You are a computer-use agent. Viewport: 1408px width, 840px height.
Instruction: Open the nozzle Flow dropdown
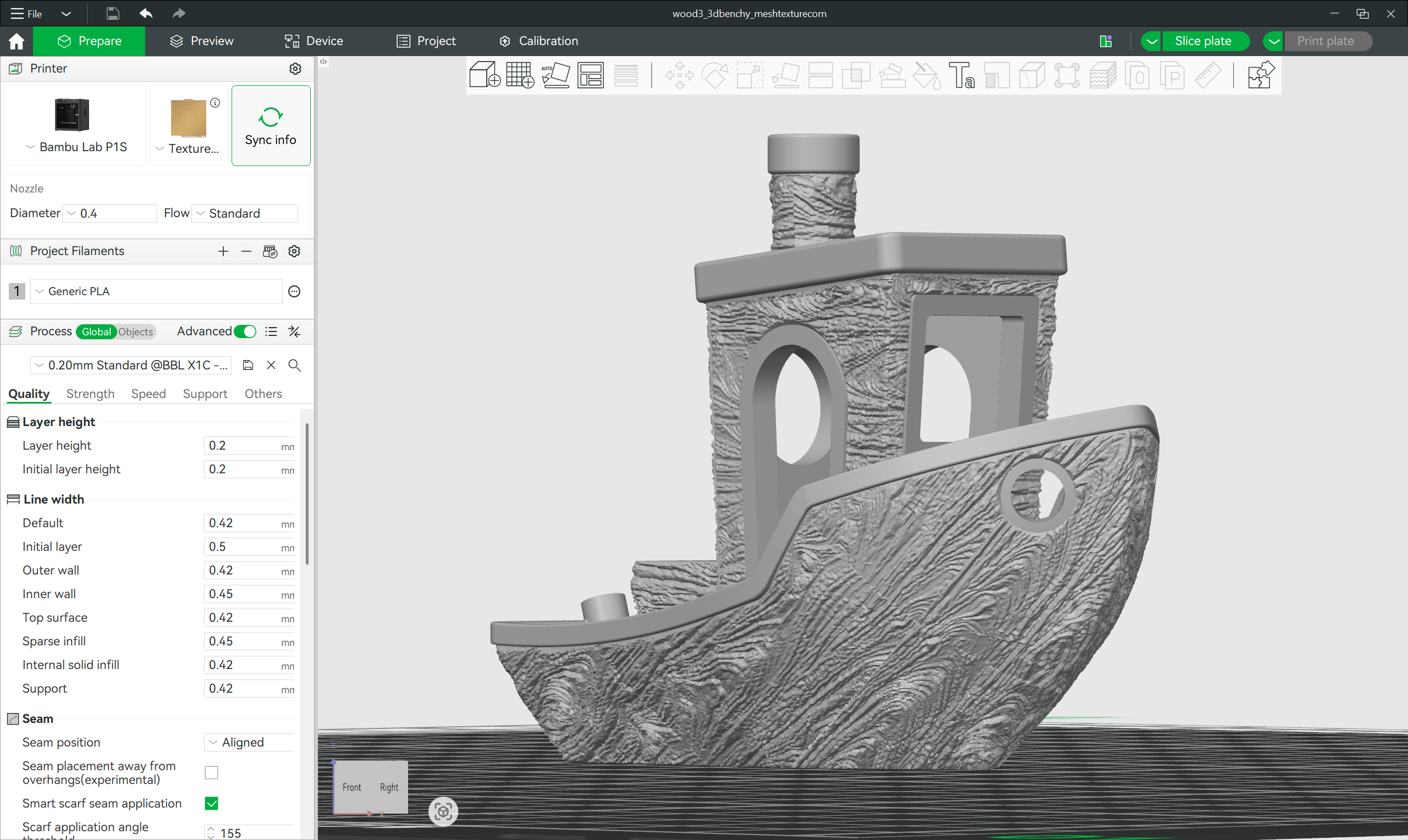[x=245, y=213]
